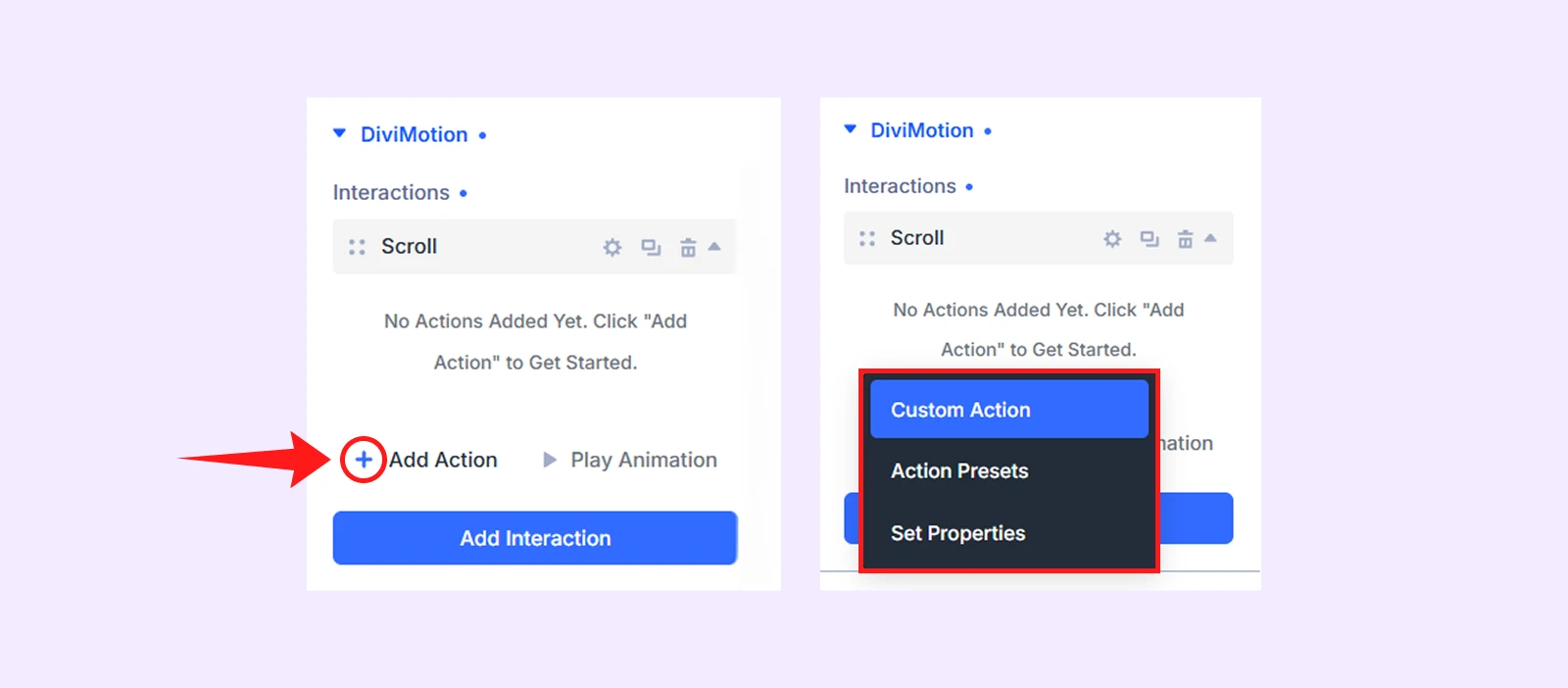
Task: Collapse Scroll interaction using right panel arrow
Action: pos(1210,238)
